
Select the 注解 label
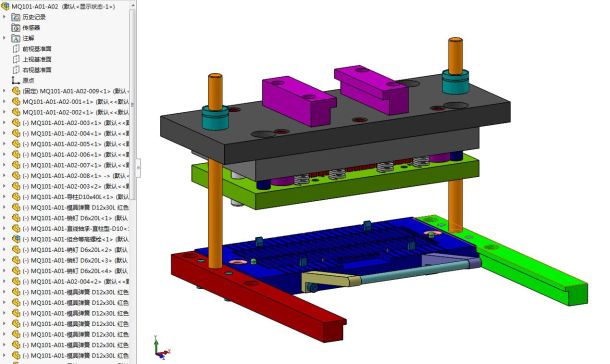pyautogui.click(x=28, y=38)
